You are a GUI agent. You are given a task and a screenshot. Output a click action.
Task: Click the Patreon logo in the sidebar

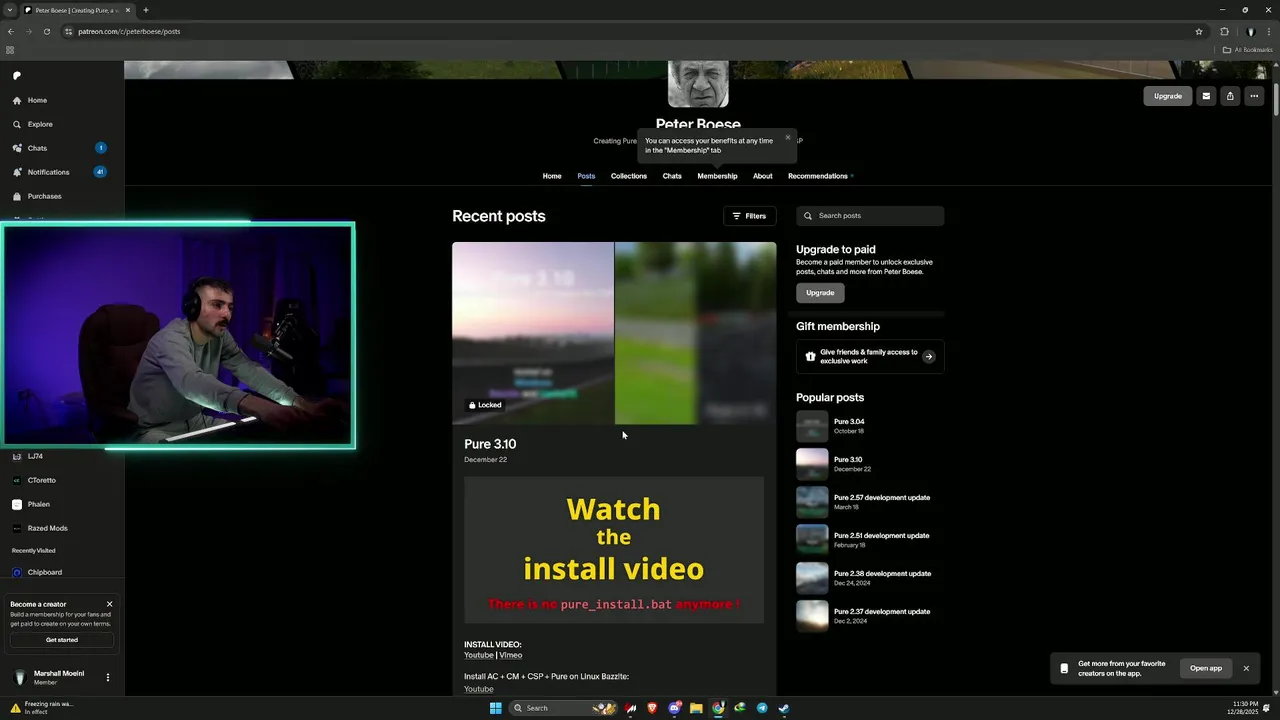click(17, 75)
